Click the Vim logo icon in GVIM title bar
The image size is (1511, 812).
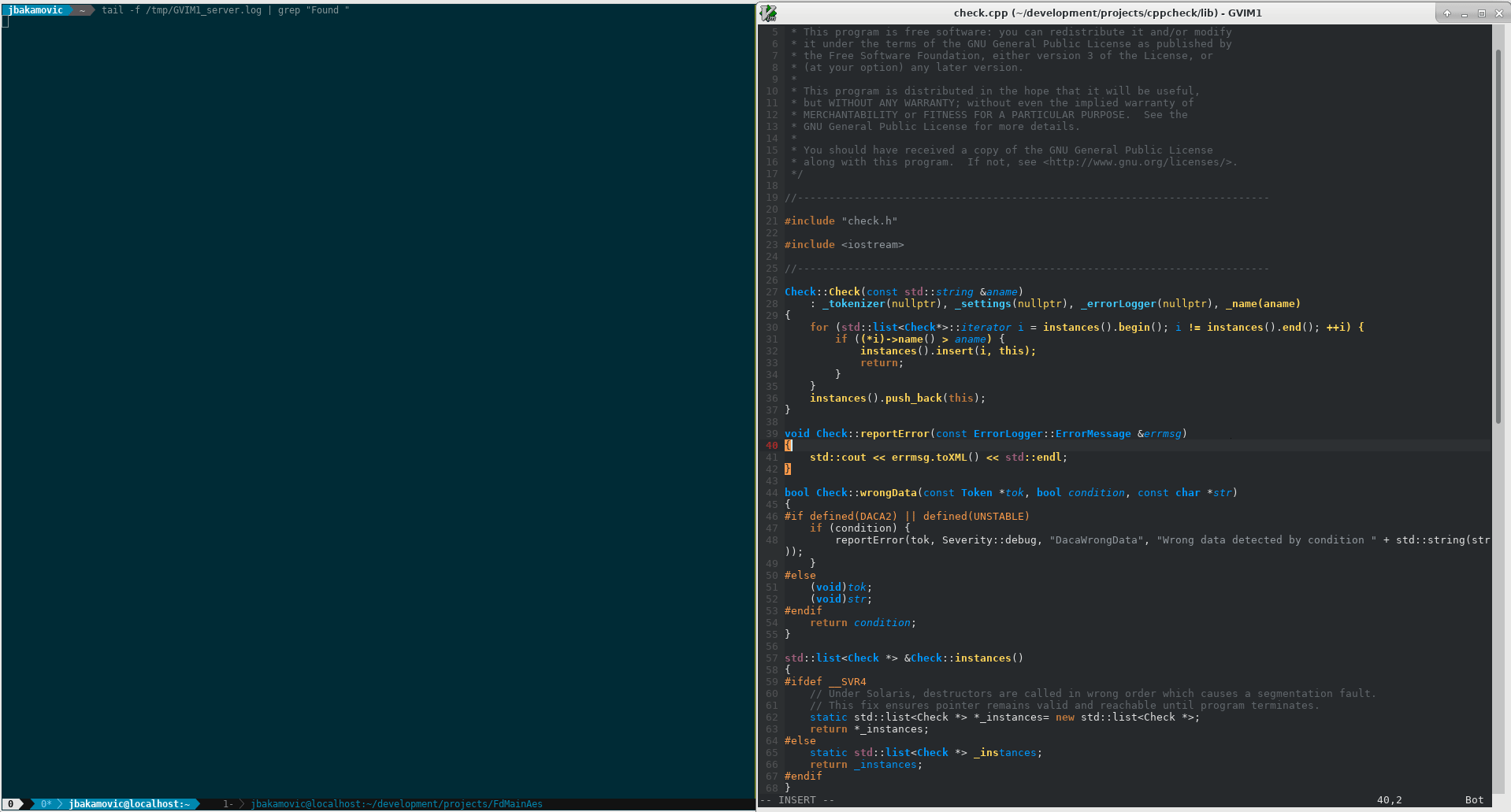click(x=768, y=13)
